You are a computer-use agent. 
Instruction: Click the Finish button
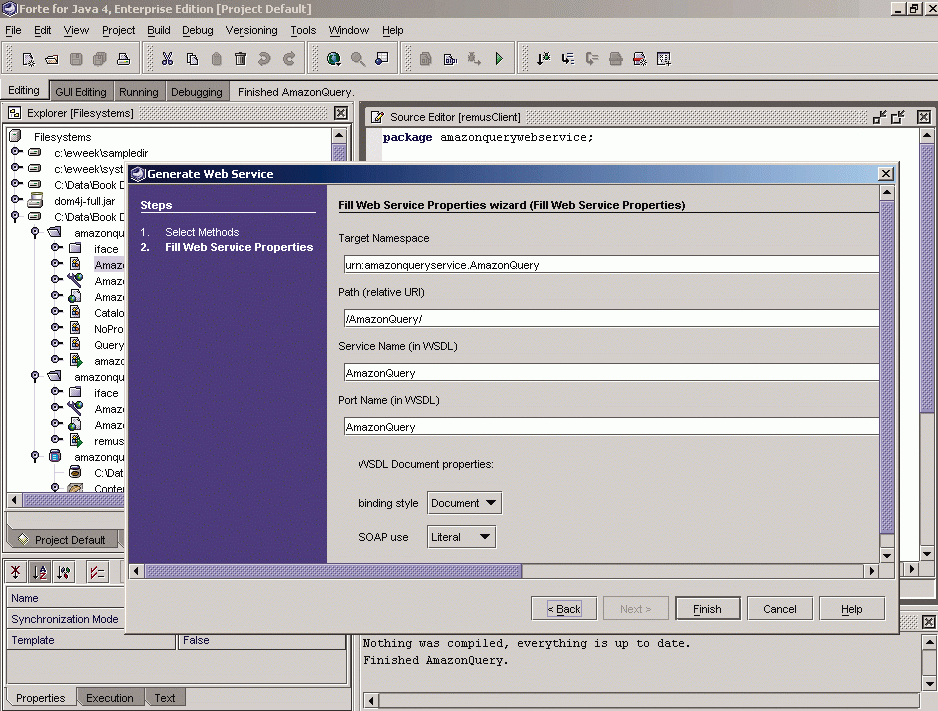(x=708, y=609)
